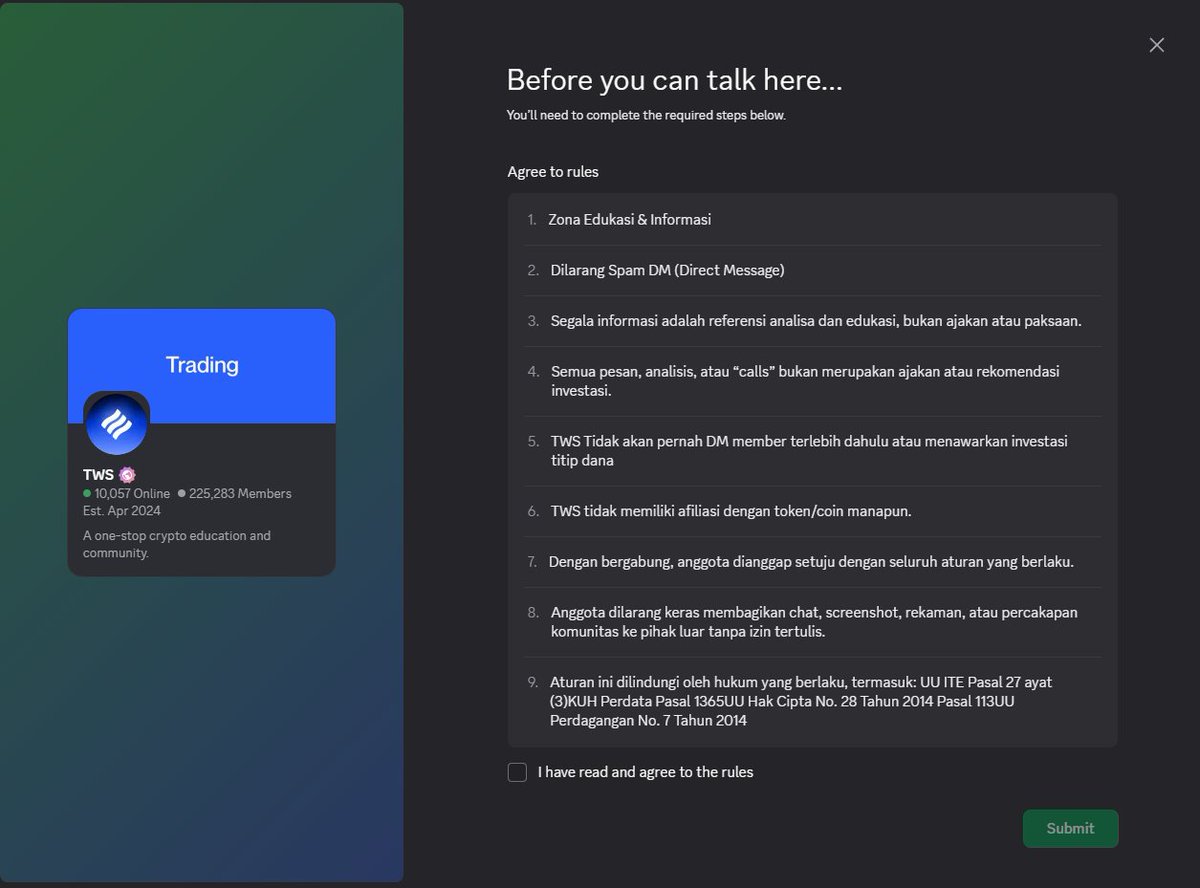The width and height of the screenshot is (1200, 888).
Task: Click rule 5 about TWS never DMing members
Action: click(x=810, y=451)
